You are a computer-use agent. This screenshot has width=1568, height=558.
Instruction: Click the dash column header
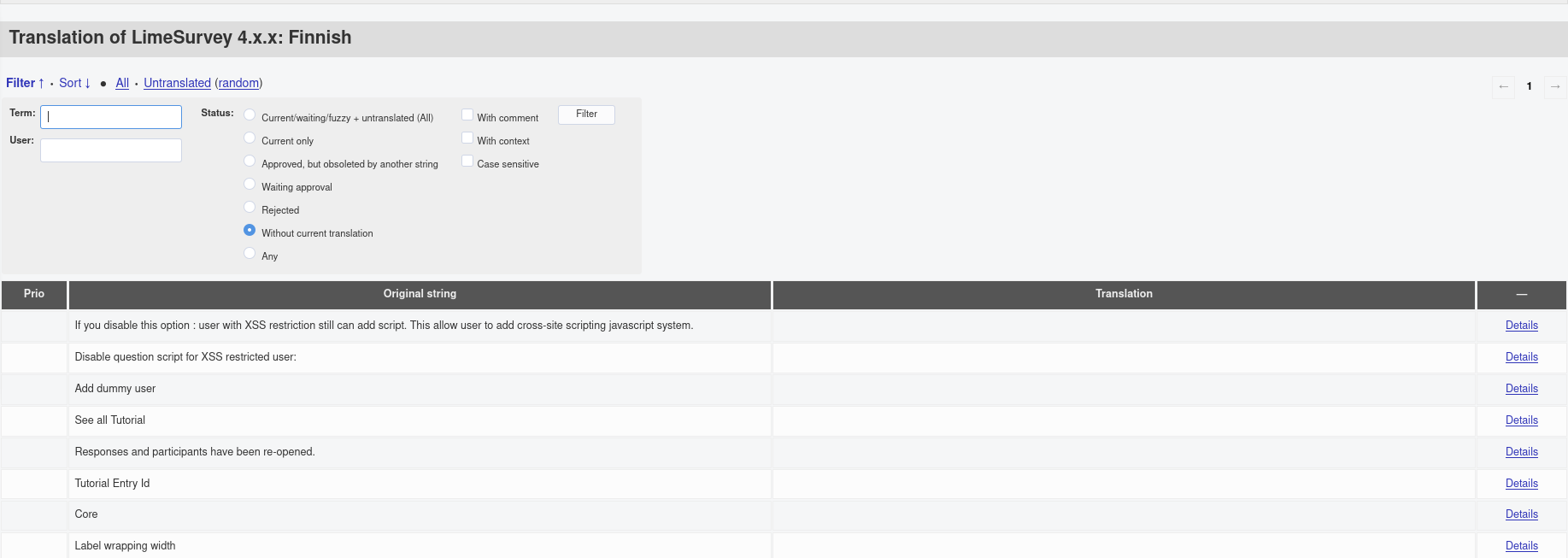tap(1521, 294)
